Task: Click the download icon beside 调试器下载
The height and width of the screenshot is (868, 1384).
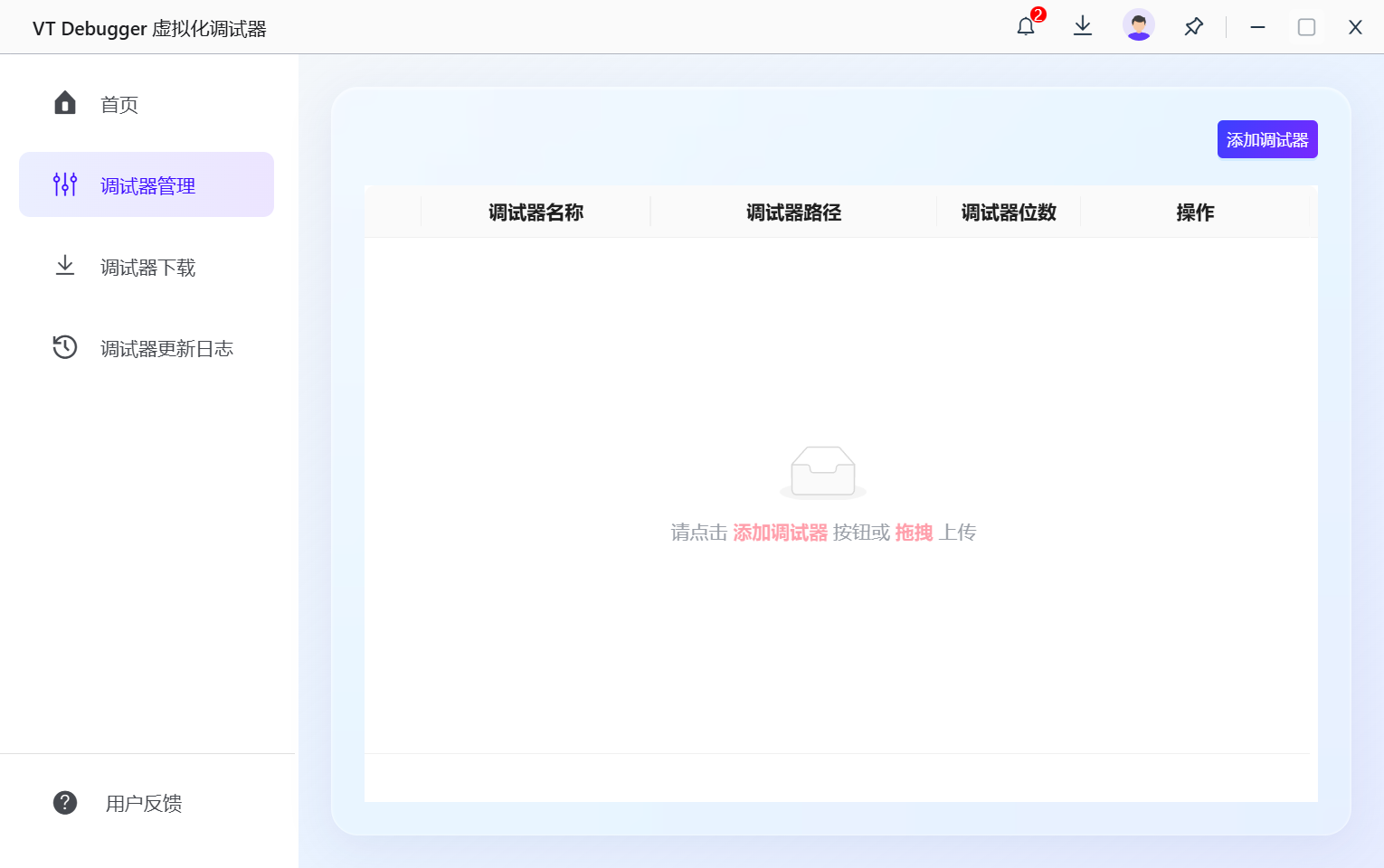Action: click(x=65, y=266)
